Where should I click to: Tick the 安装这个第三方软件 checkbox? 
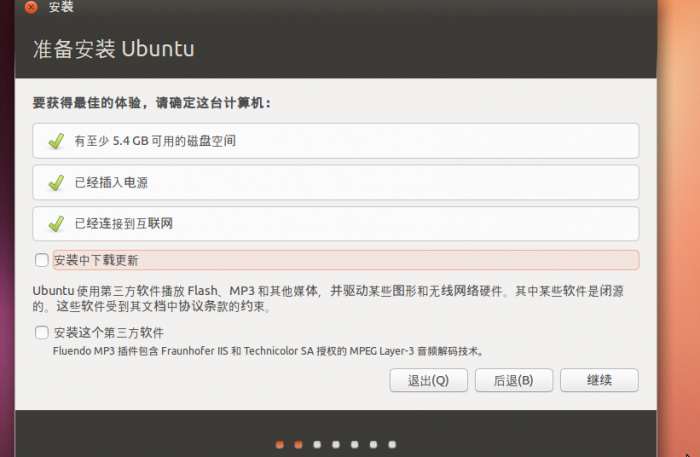point(42,332)
